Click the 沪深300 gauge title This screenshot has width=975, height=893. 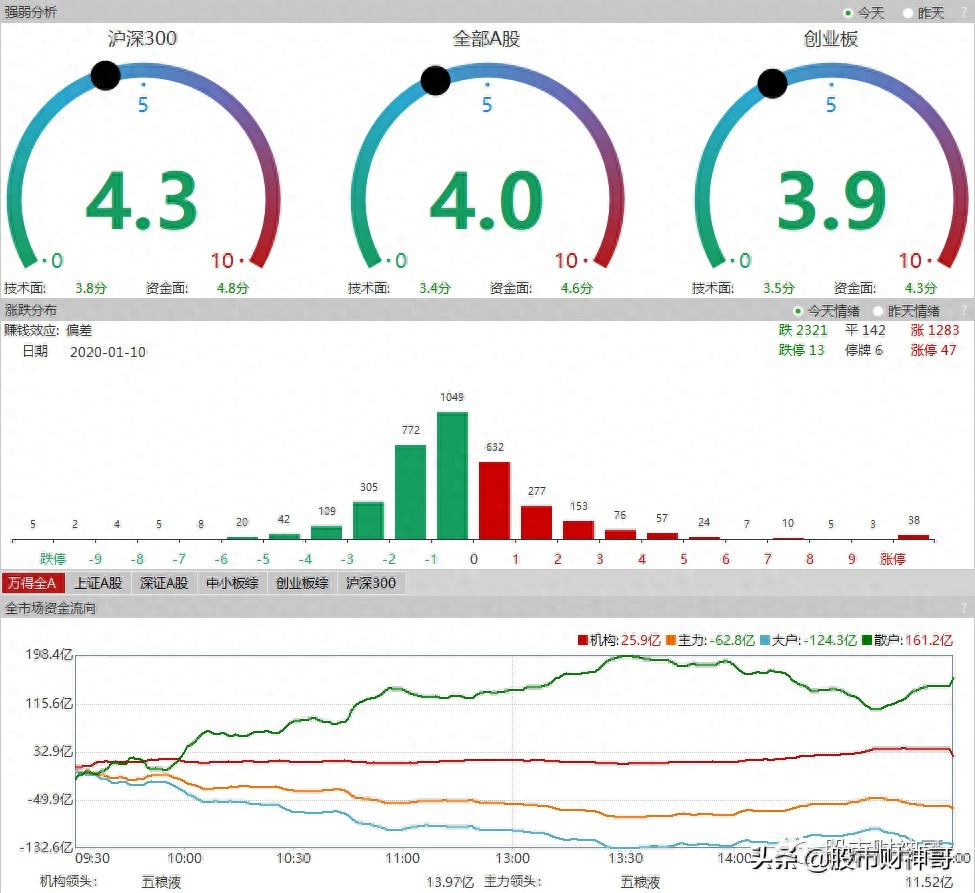tap(142, 39)
